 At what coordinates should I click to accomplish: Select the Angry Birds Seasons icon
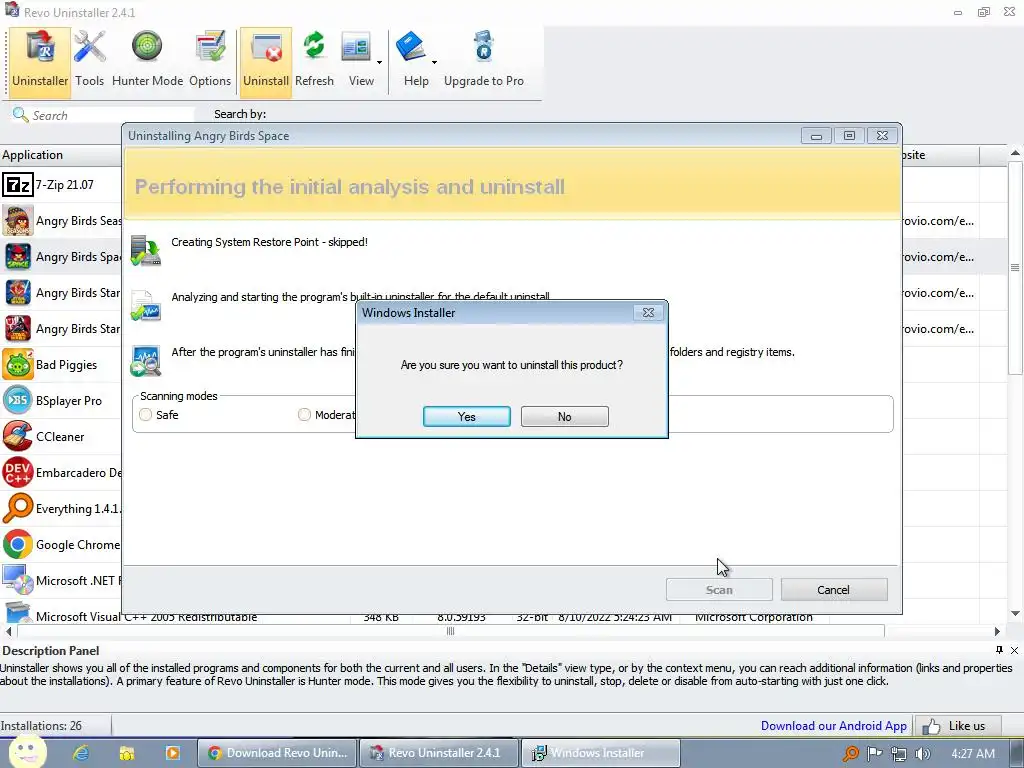tap(18, 221)
